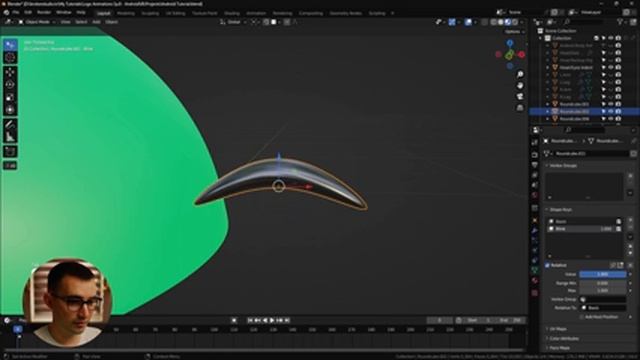This screenshot has height=360, width=640.
Task: Collapse the Vertex Groups panel
Action: (x=547, y=166)
